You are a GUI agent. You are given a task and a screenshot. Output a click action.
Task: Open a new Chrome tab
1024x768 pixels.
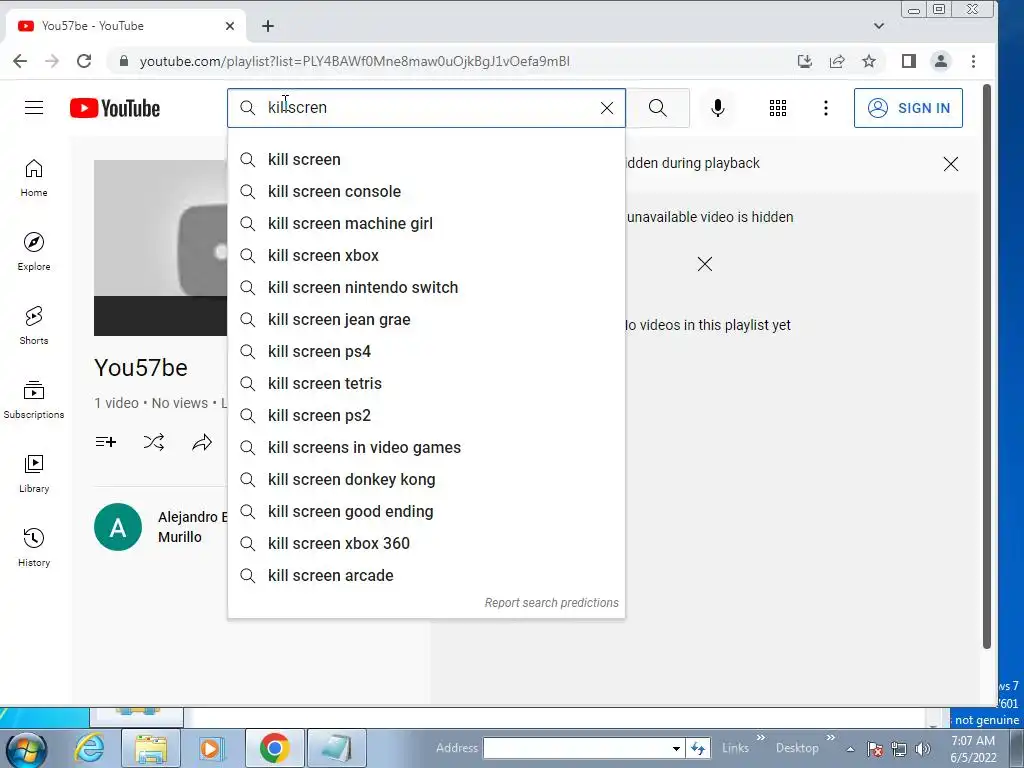[x=268, y=26]
